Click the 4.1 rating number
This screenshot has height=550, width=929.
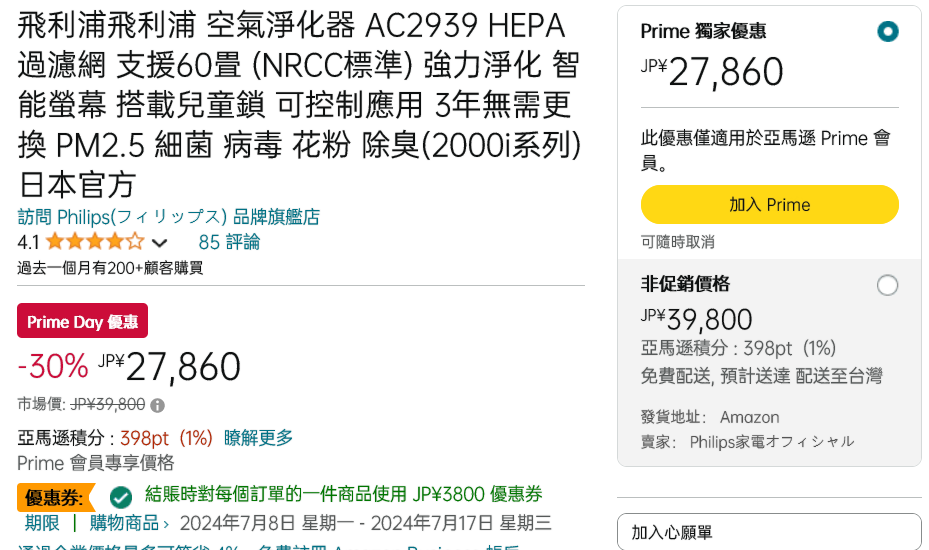(x=29, y=242)
